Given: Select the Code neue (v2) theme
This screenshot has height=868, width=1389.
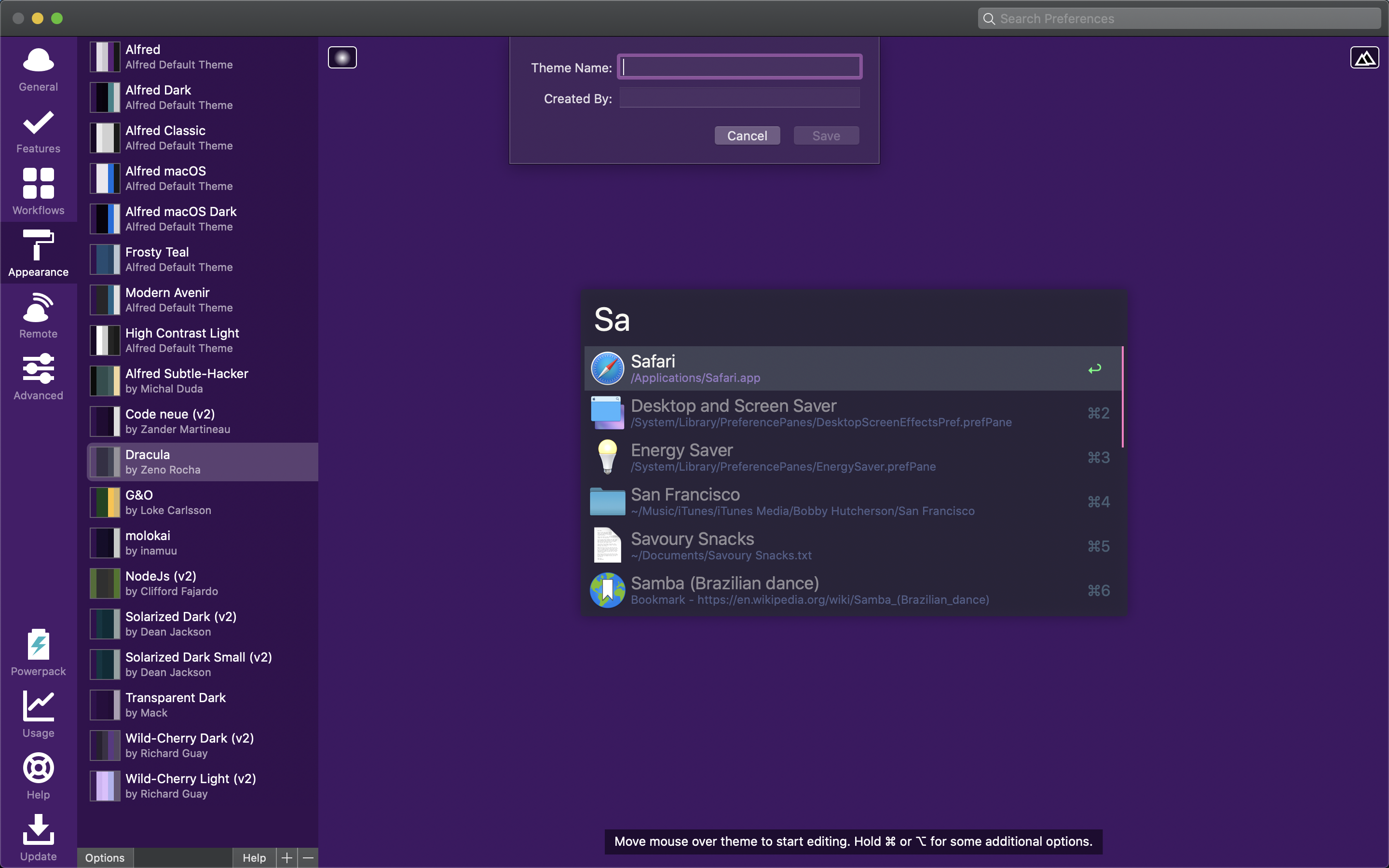Looking at the screenshot, I should (x=203, y=421).
